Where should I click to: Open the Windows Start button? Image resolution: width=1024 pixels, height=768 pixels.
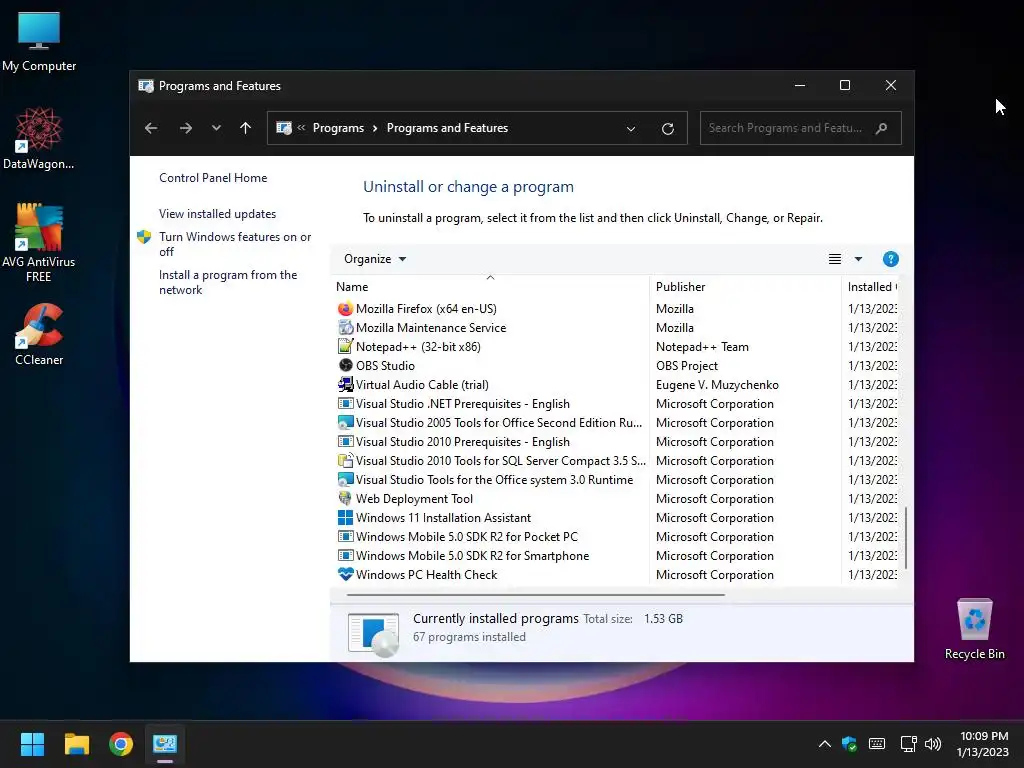coord(32,744)
